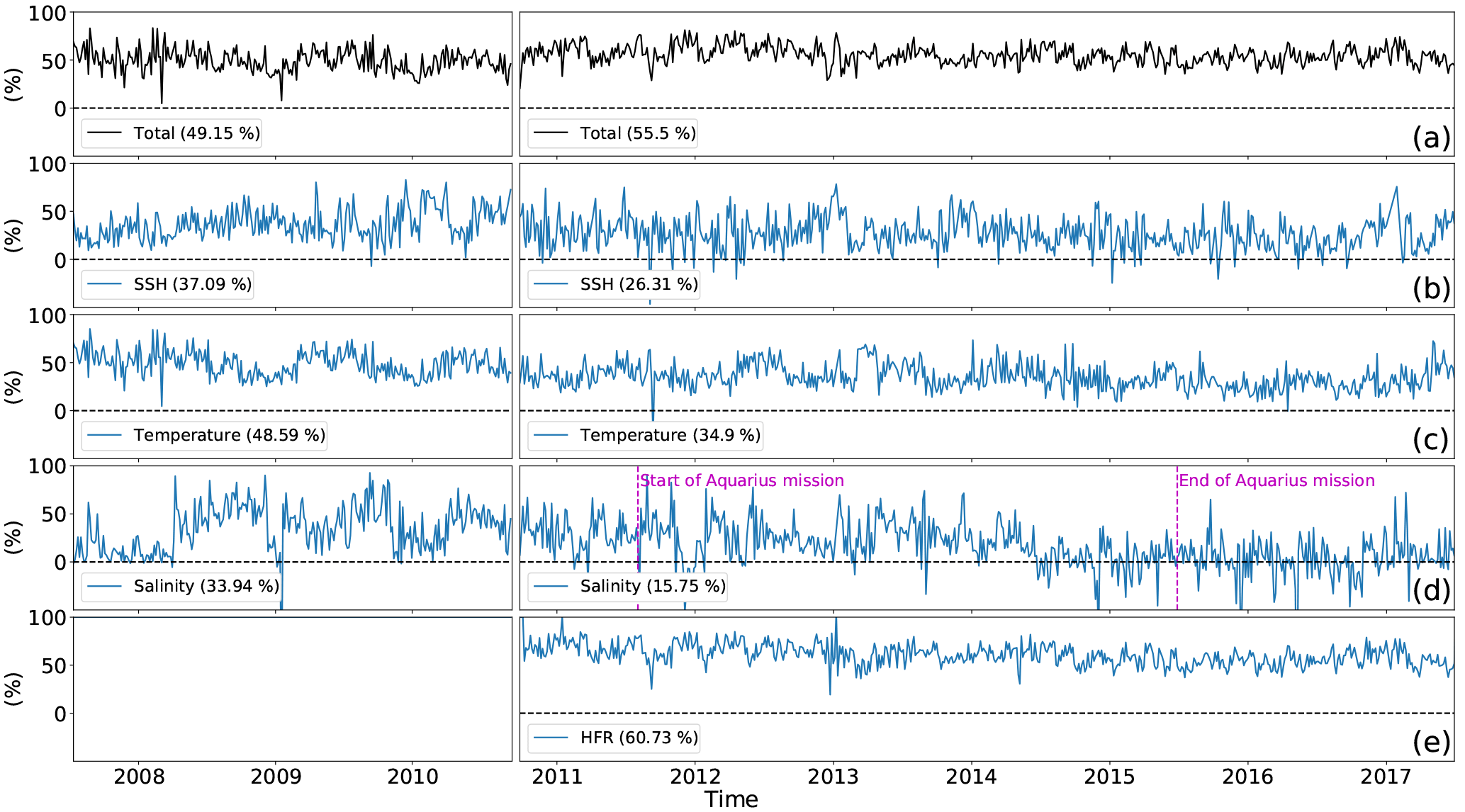The image size is (1465, 812).
Task: Click the Time axis title
Action: tap(731, 800)
